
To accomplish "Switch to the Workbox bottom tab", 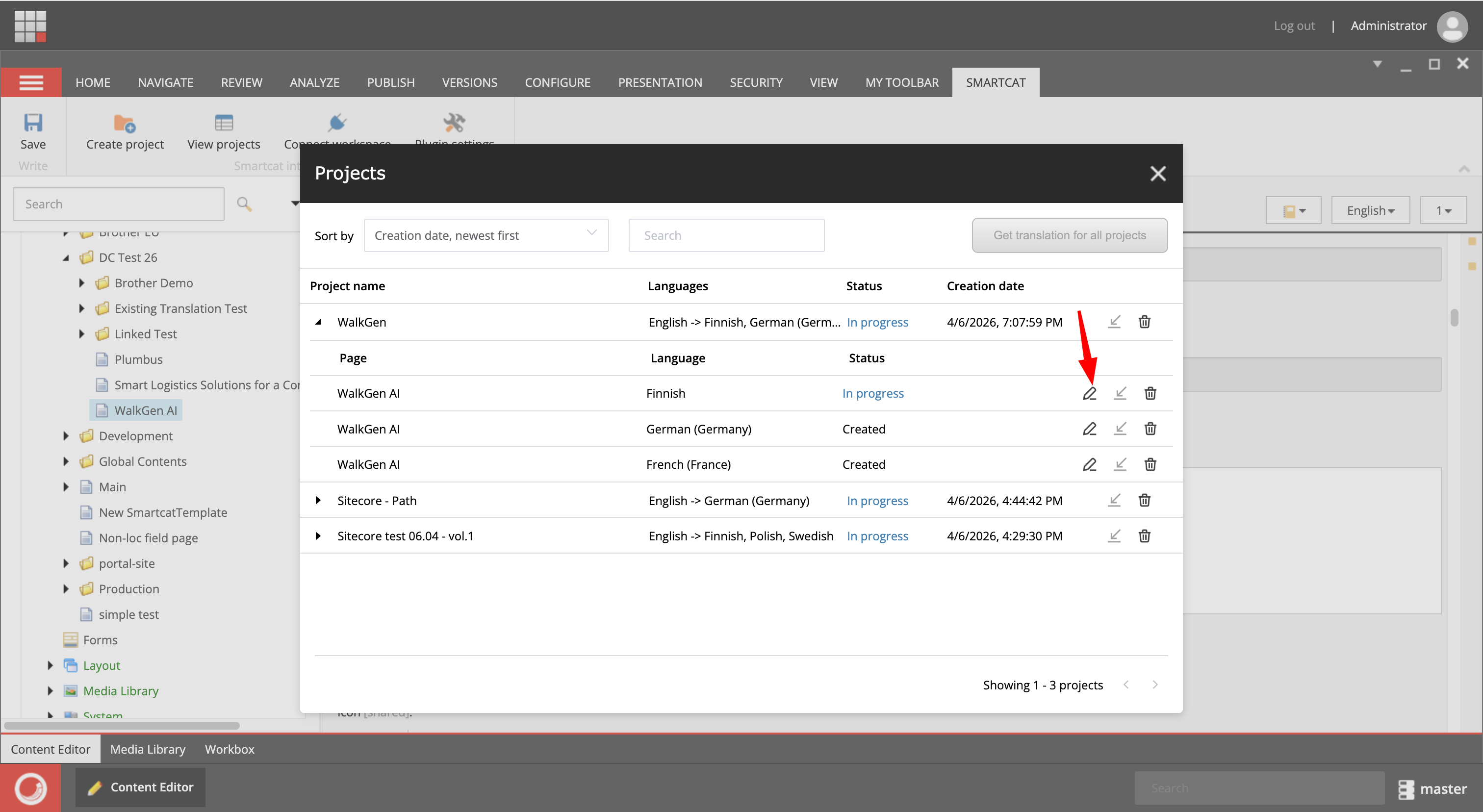I will pos(230,749).
